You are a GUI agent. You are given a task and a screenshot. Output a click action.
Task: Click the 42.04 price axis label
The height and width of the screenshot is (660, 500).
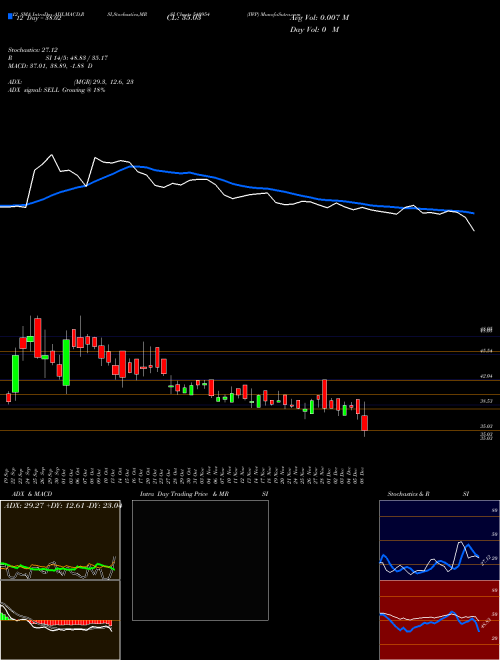[487, 376]
